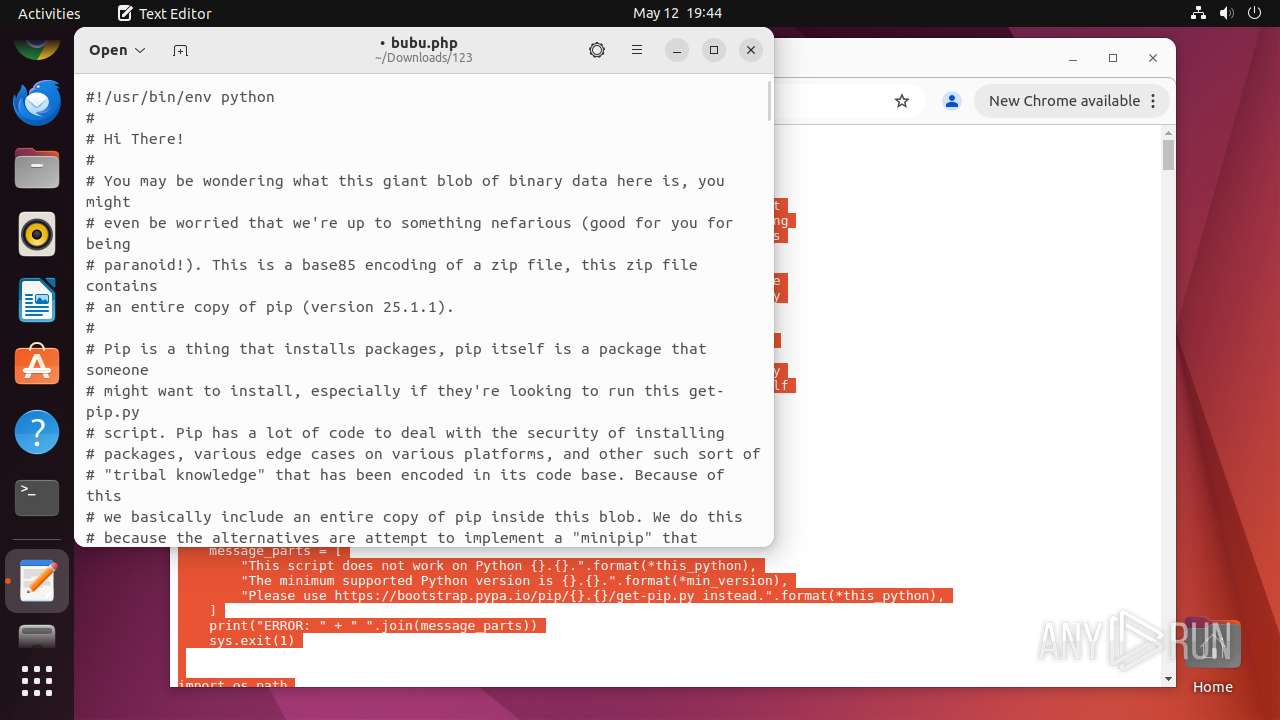The height and width of the screenshot is (720, 1280).
Task: Open the Open file dropdown
Action: (x=117, y=50)
